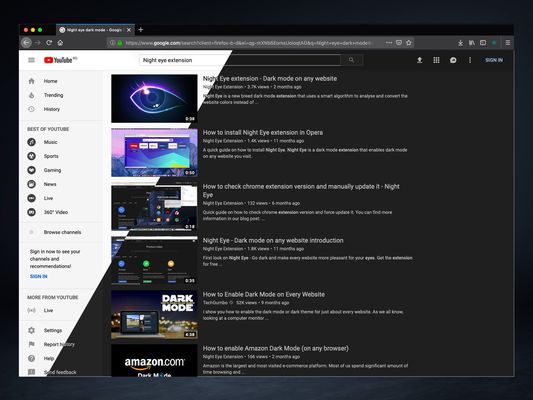
Task: Open 360° Video in the sidebar
Action: pos(56,212)
